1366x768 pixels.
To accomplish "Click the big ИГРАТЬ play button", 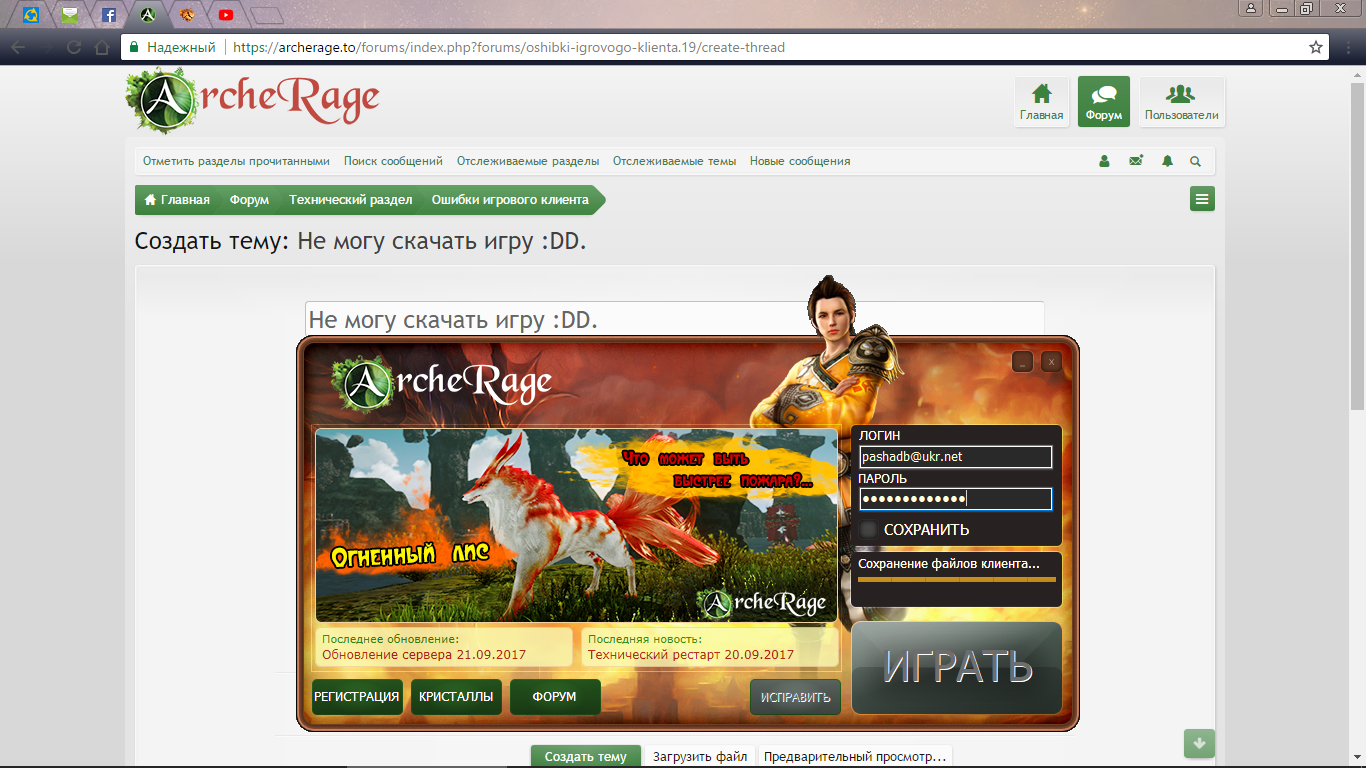I will point(957,668).
